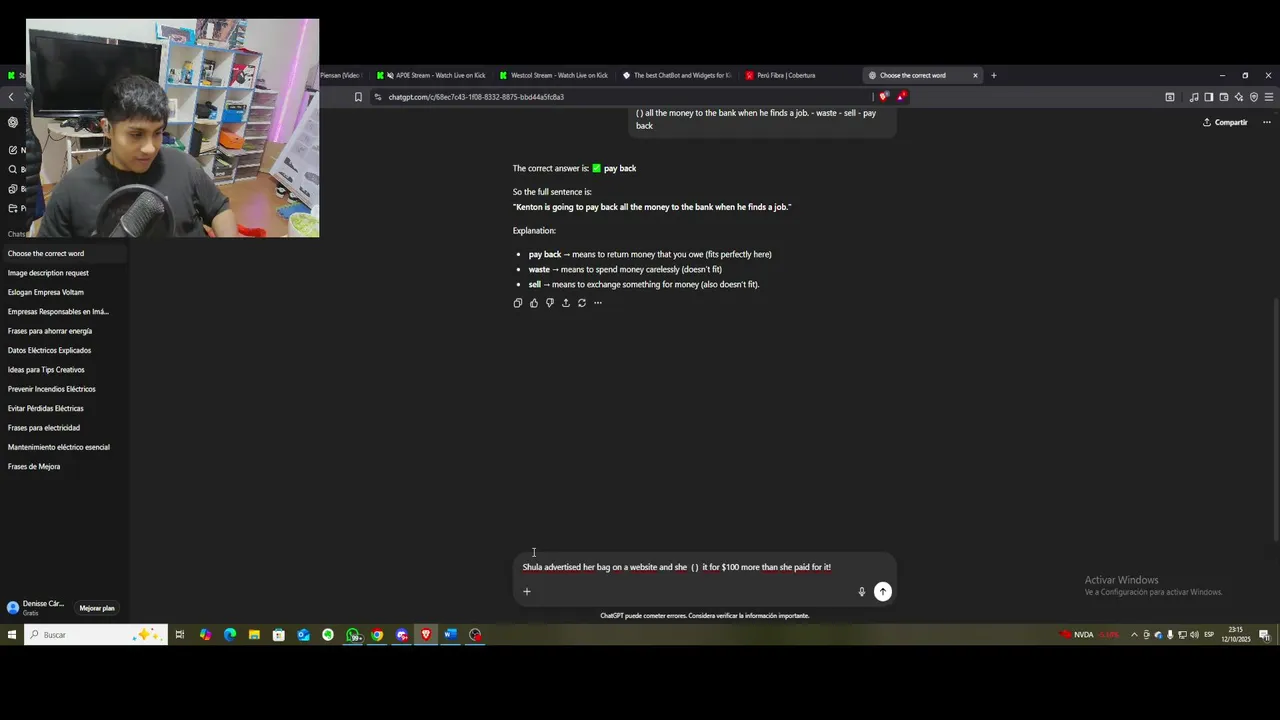
Task: Regenerate the ChatGPT response
Action: point(581,303)
